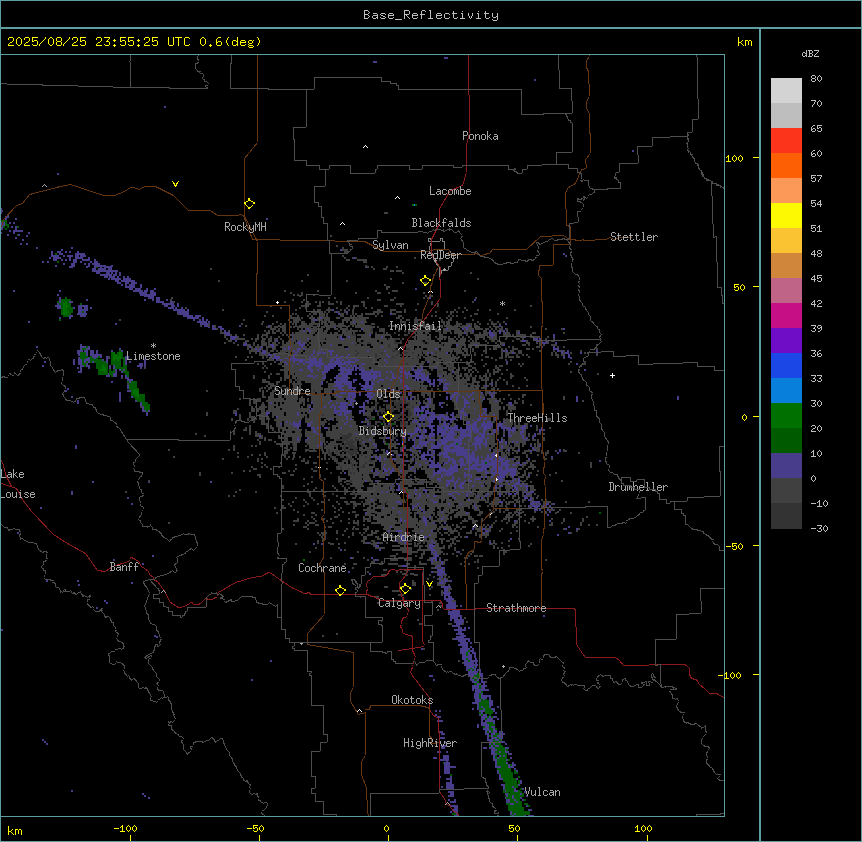Screen dimensions: 862x842
Task: Click the 80 value on the dBZ scale
Action: 816,79
